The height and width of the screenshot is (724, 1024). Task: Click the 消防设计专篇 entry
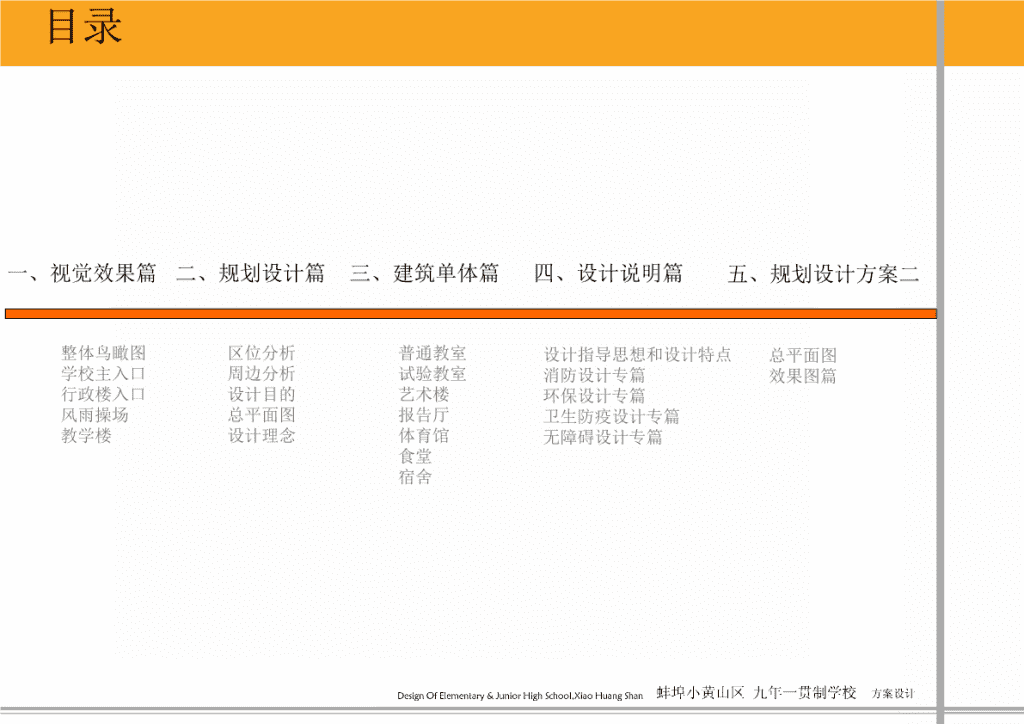[594, 375]
